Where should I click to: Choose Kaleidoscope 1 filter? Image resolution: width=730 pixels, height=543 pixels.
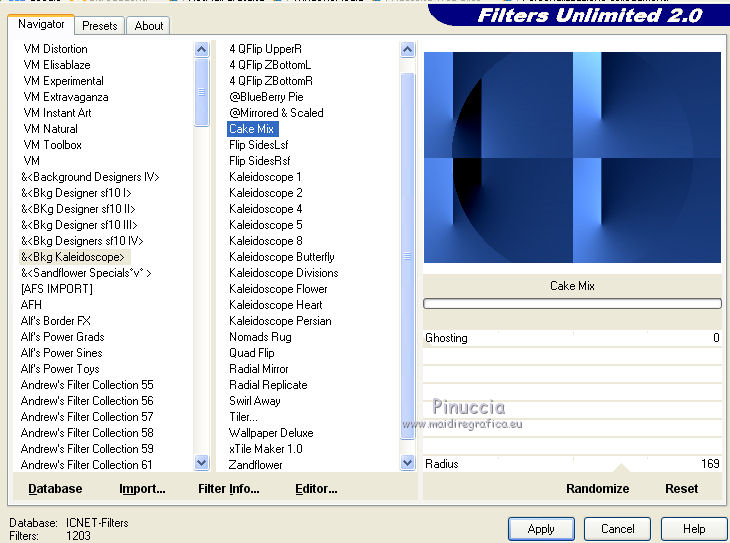(x=265, y=177)
